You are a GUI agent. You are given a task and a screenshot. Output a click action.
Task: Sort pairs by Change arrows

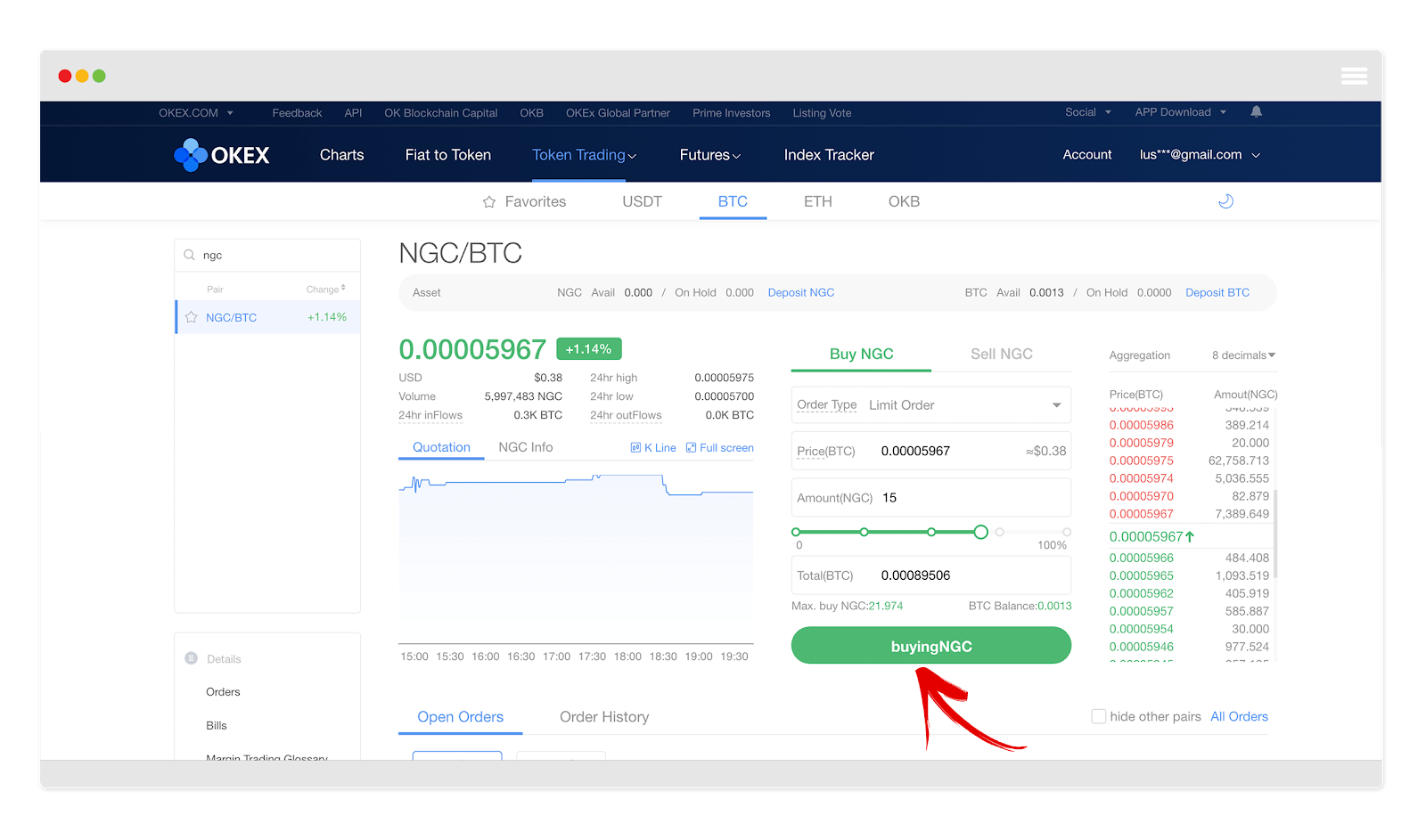tap(343, 289)
